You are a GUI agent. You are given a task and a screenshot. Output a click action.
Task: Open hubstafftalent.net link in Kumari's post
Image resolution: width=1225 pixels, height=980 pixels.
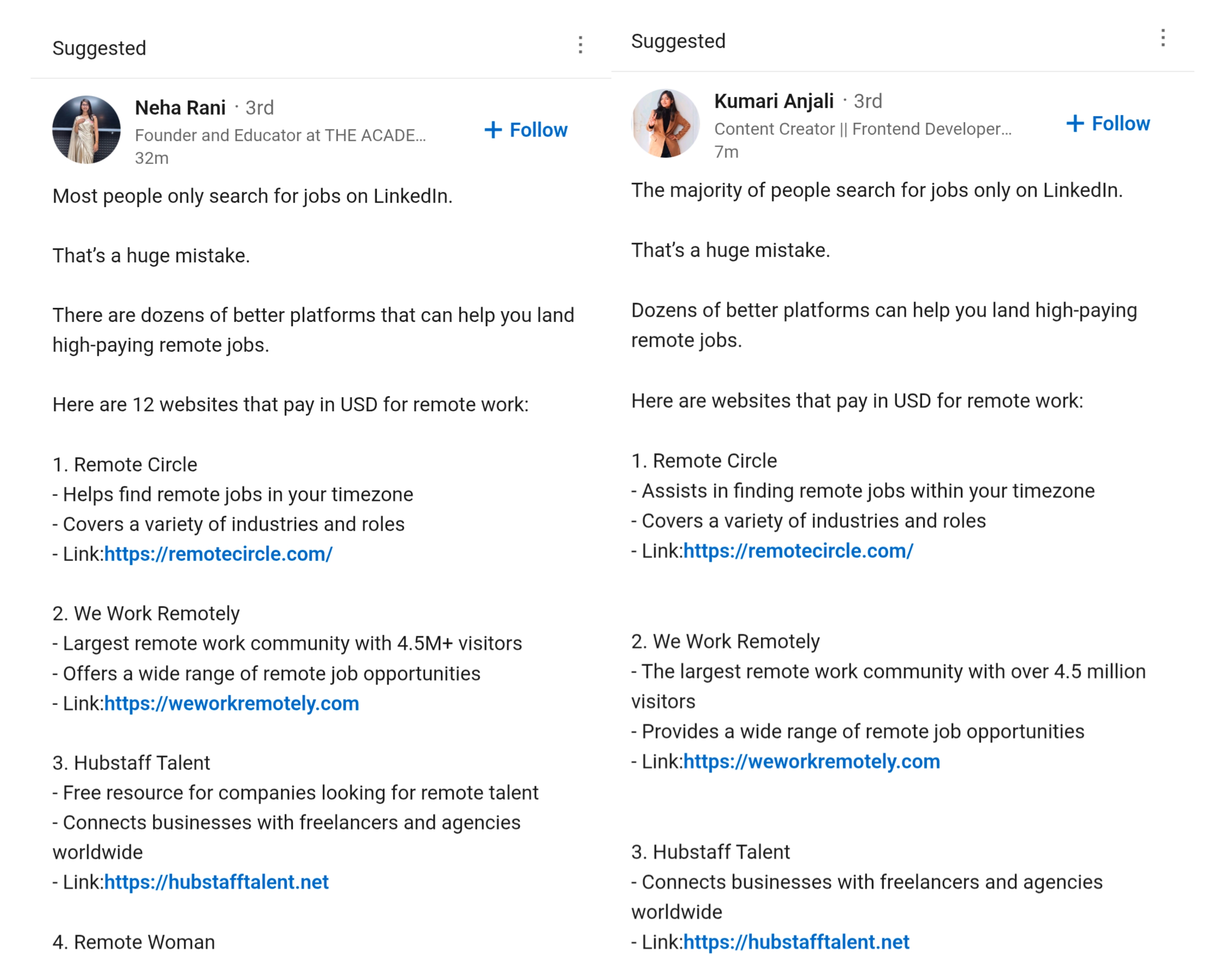click(x=796, y=942)
